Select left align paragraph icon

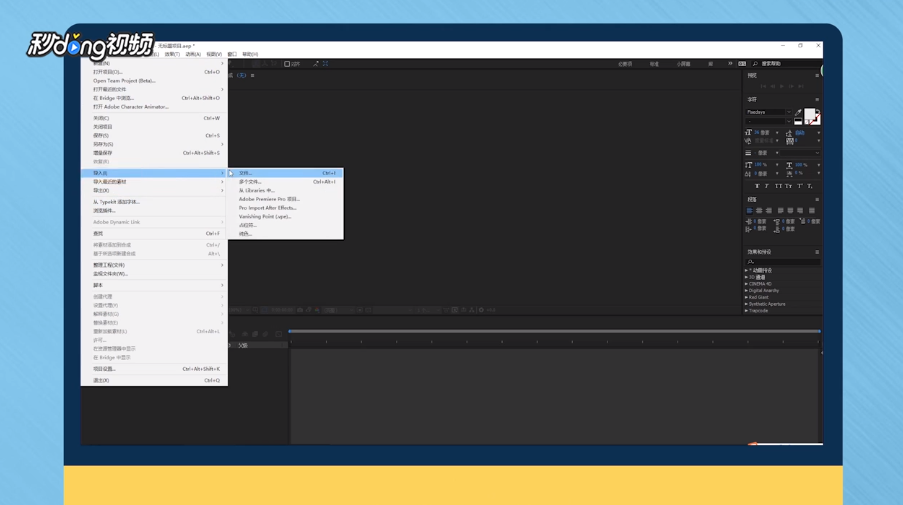(749, 211)
